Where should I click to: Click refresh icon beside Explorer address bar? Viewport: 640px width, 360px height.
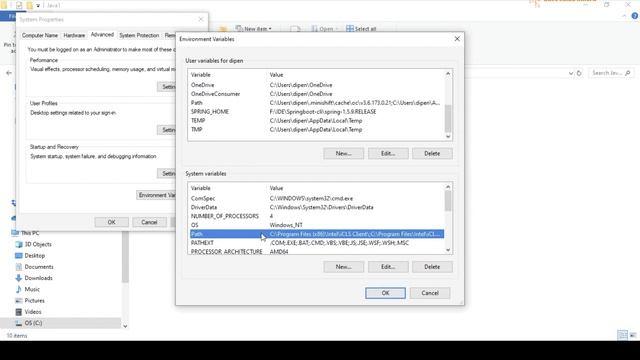(x=579, y=73)
